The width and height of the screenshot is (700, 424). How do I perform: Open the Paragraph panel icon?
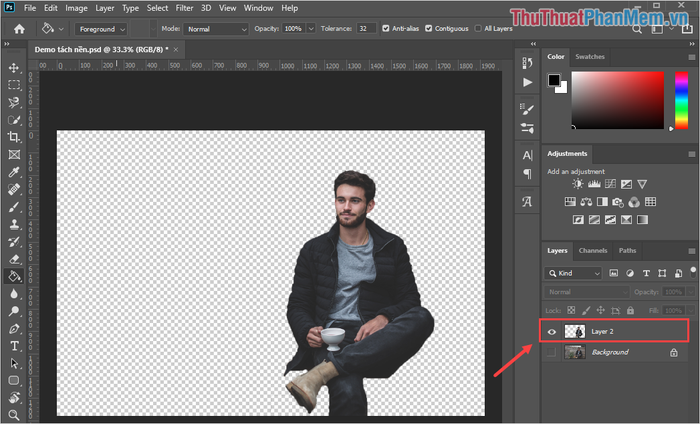tap(527, 174)
